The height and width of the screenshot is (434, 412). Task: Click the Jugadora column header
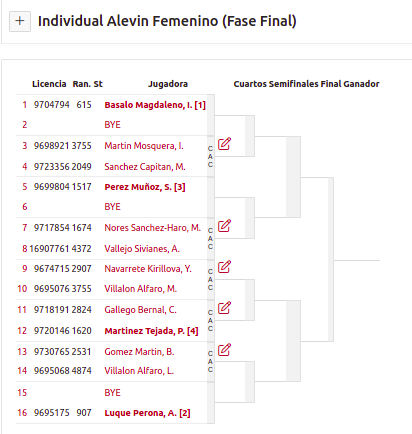[168, 84]
